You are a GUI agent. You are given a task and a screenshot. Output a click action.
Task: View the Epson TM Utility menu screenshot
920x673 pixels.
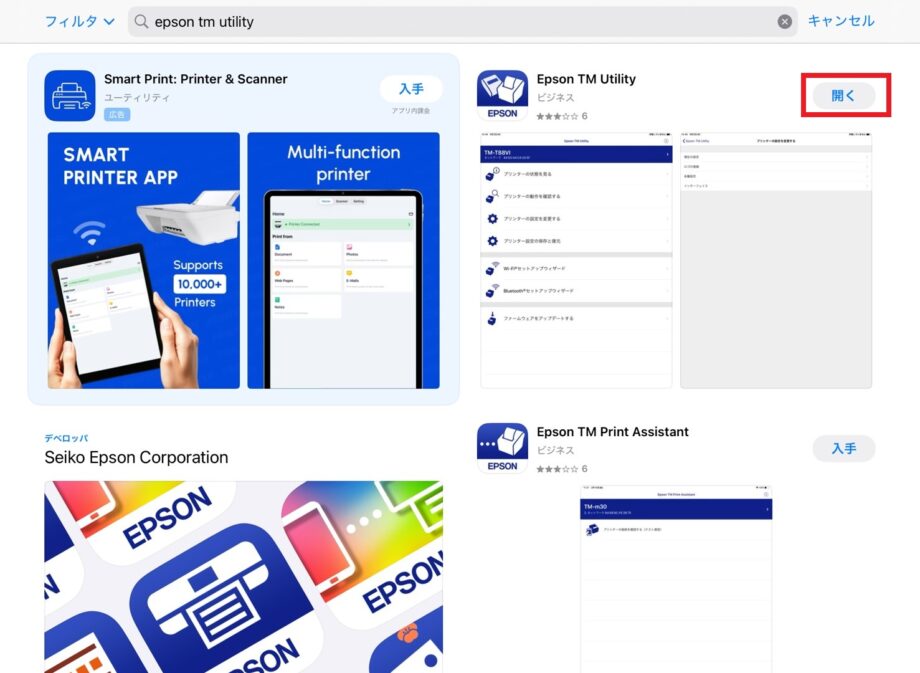pyautogui.click(x=576, y=260)
